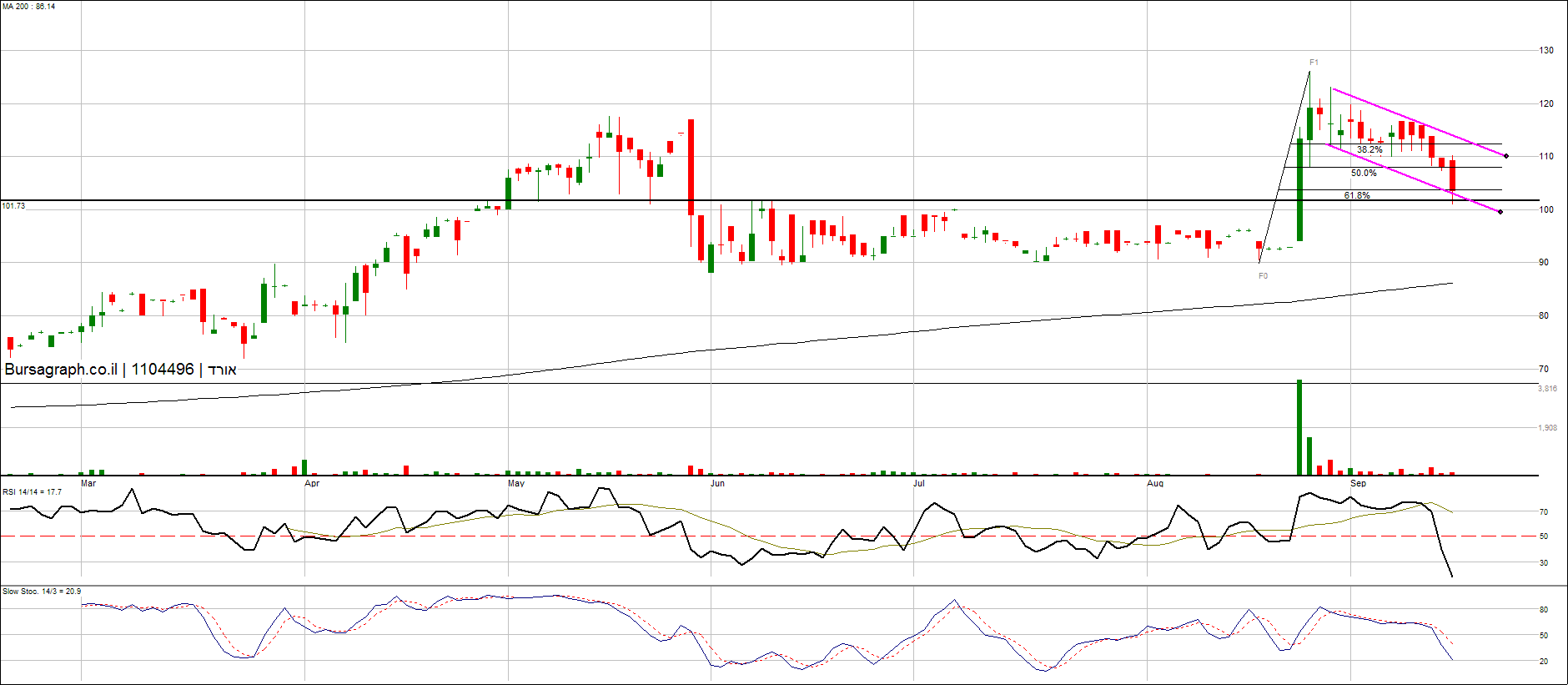Select the Sep label on the time axis
Viewport: 1568px width, 685px height.
(x=1358, y=484)
